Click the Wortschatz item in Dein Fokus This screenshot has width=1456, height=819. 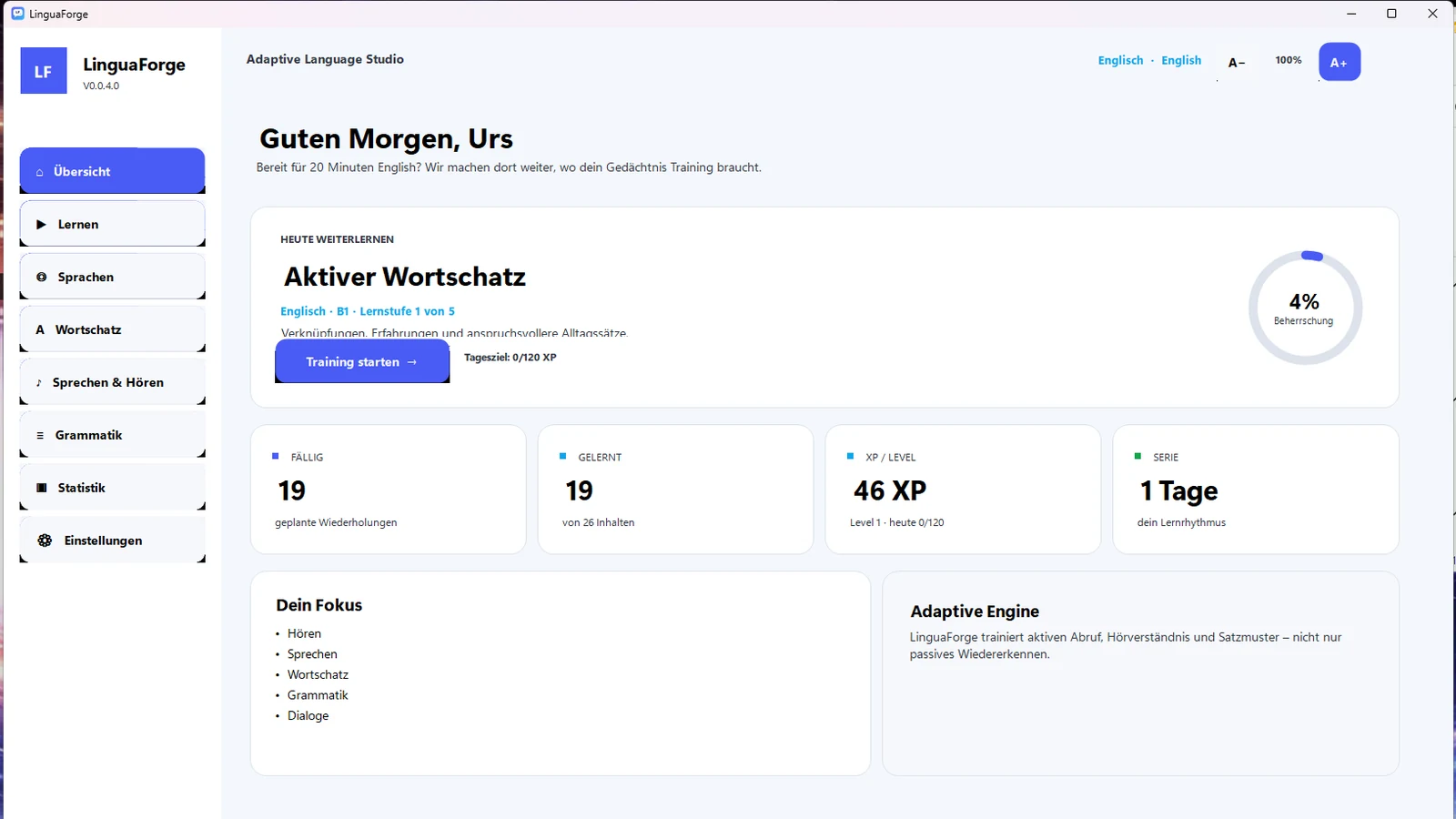click(318, 674)
